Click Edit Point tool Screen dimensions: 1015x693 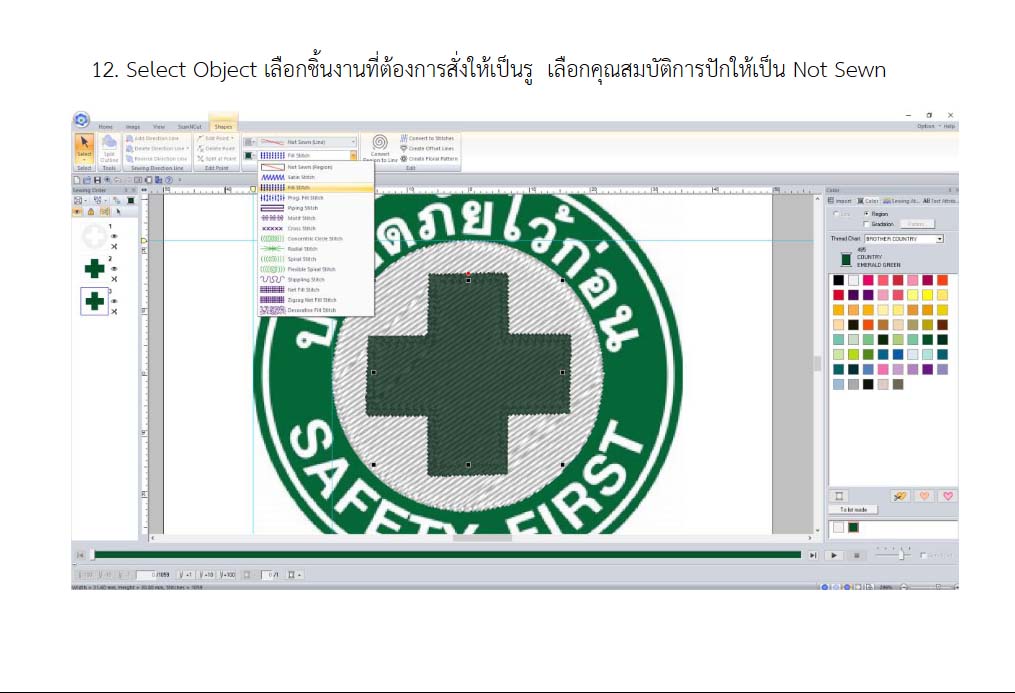point(215,138)
